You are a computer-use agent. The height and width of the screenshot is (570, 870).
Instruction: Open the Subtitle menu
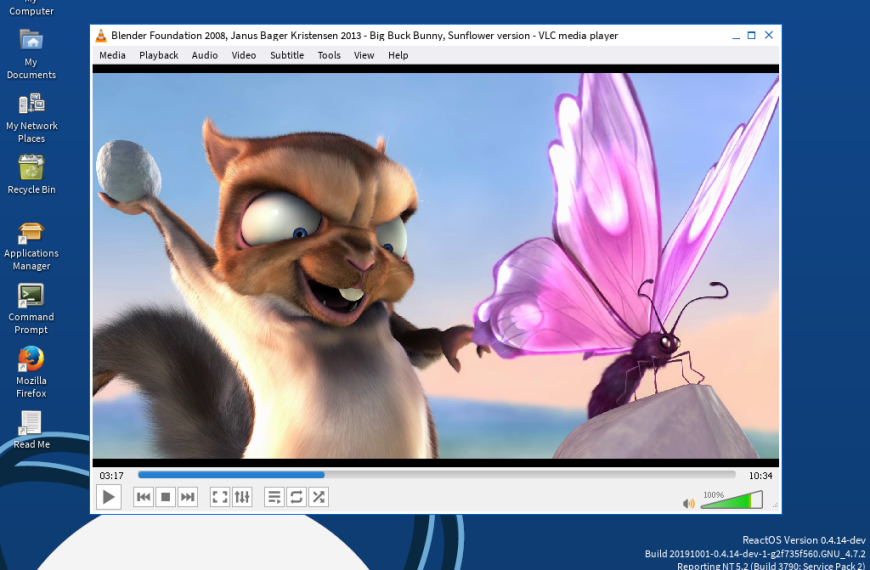click(287, 55)
